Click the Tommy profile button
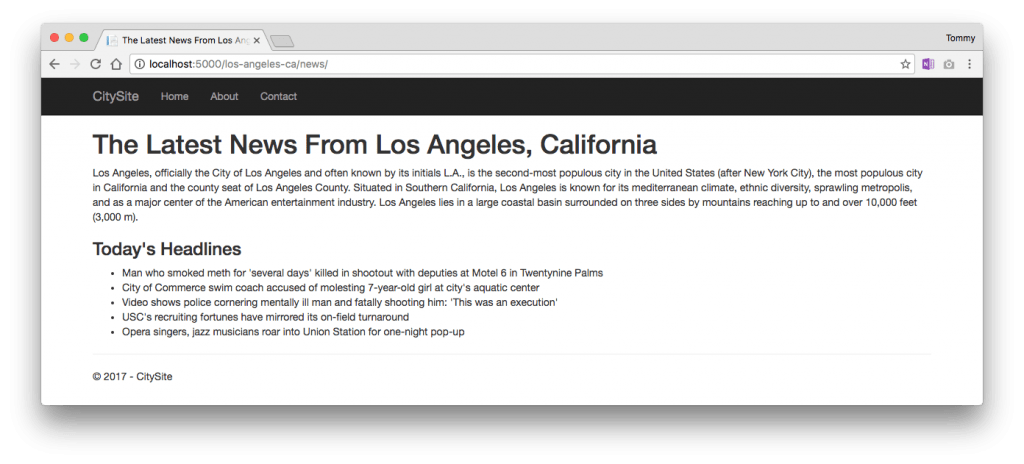The width and height of the screenshot is (1024, 464). pos(959,38)
